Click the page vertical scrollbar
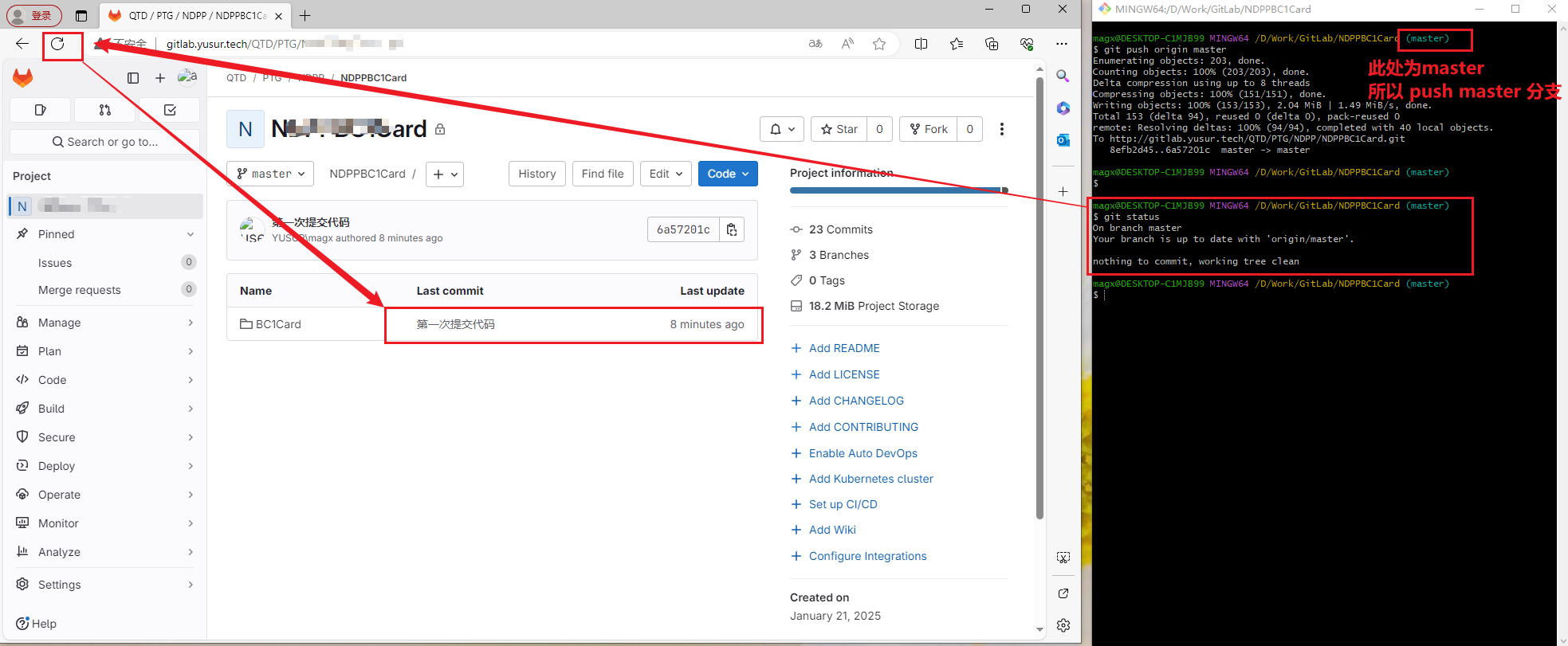The height and width of the screenshot is (646, 1568). tap(1039, 299)
